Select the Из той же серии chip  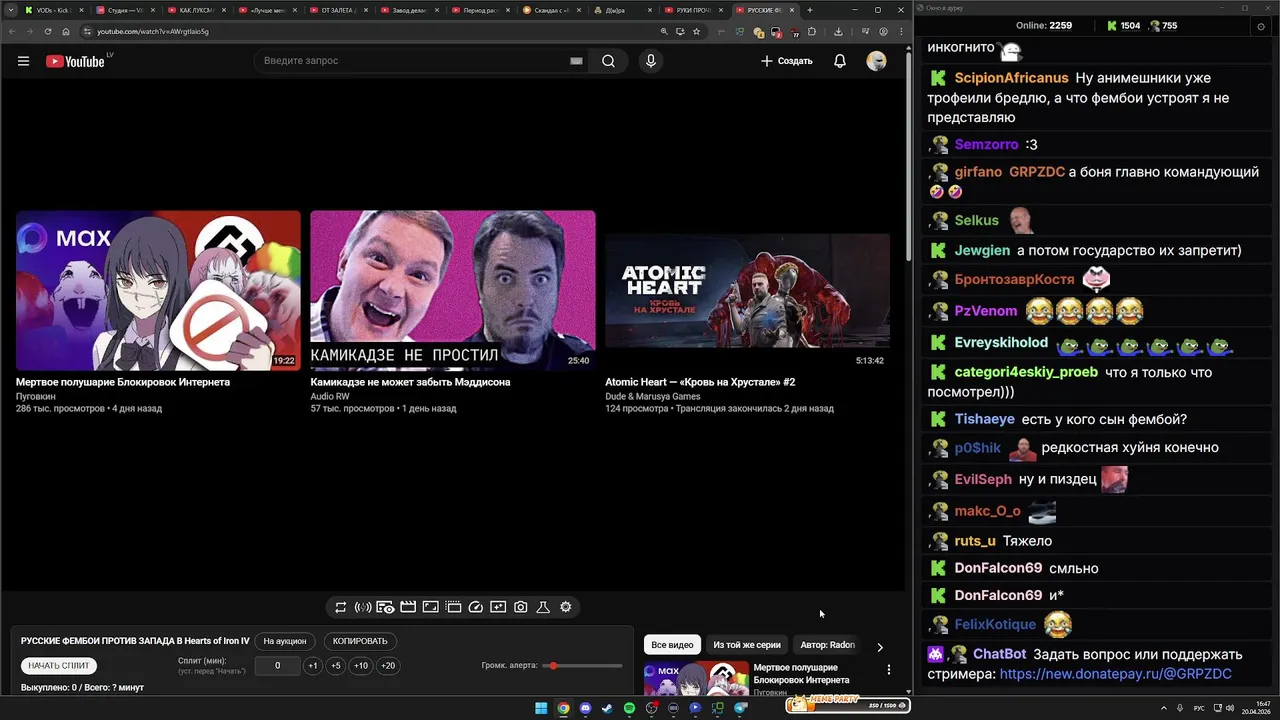747,645
